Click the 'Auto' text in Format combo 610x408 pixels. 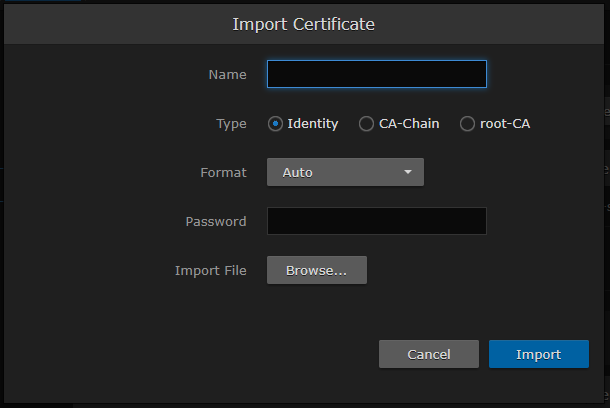[298, 172]
